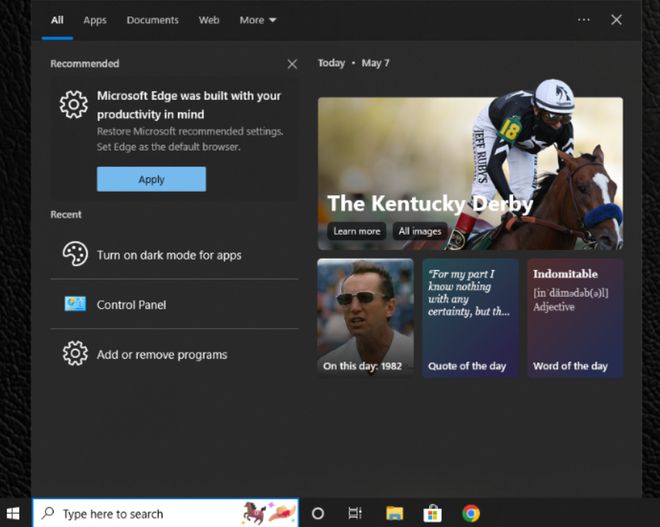
Task: Open the three-dot options menu
Action: tap(583, 20)
